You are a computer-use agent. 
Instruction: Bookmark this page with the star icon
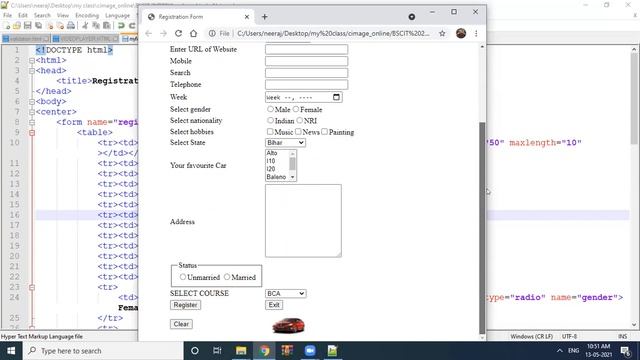[442, 33]
